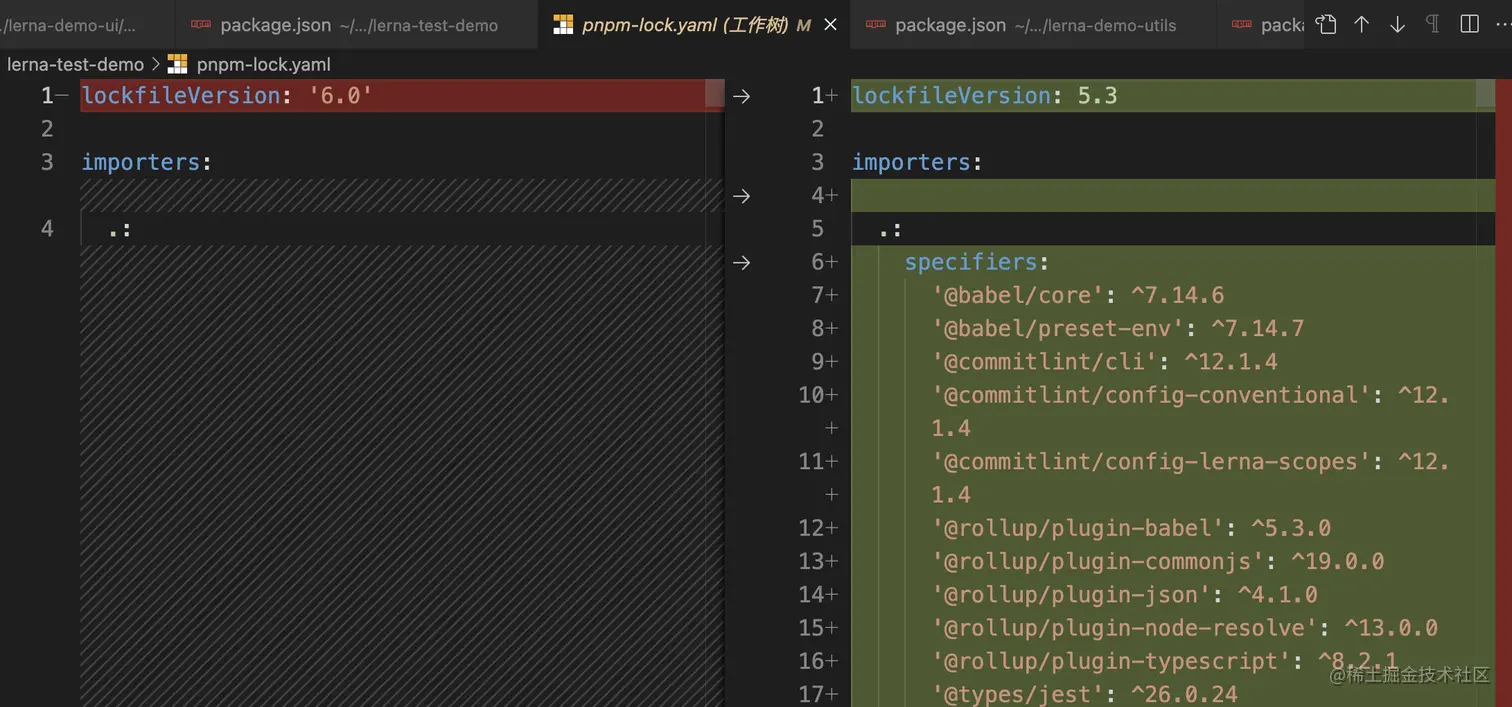Viewport: 1512px width, 707px height.
Task: Click importers: in the original pane
Action: pos(147,162)
